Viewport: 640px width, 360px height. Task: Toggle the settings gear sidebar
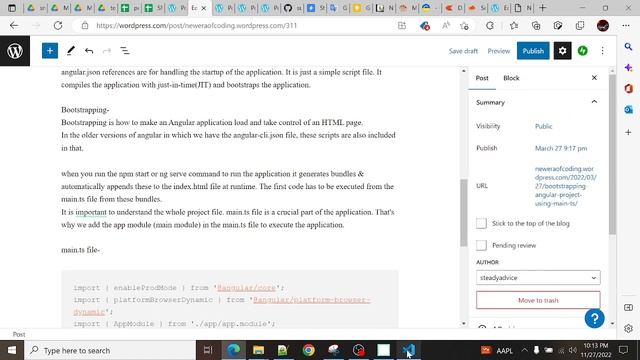tap(562, 51)
